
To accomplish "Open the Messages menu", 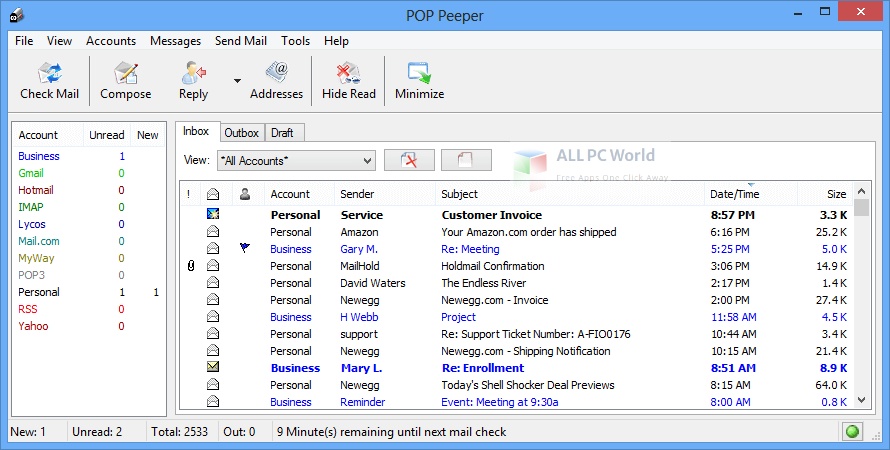I will (175, 41).
